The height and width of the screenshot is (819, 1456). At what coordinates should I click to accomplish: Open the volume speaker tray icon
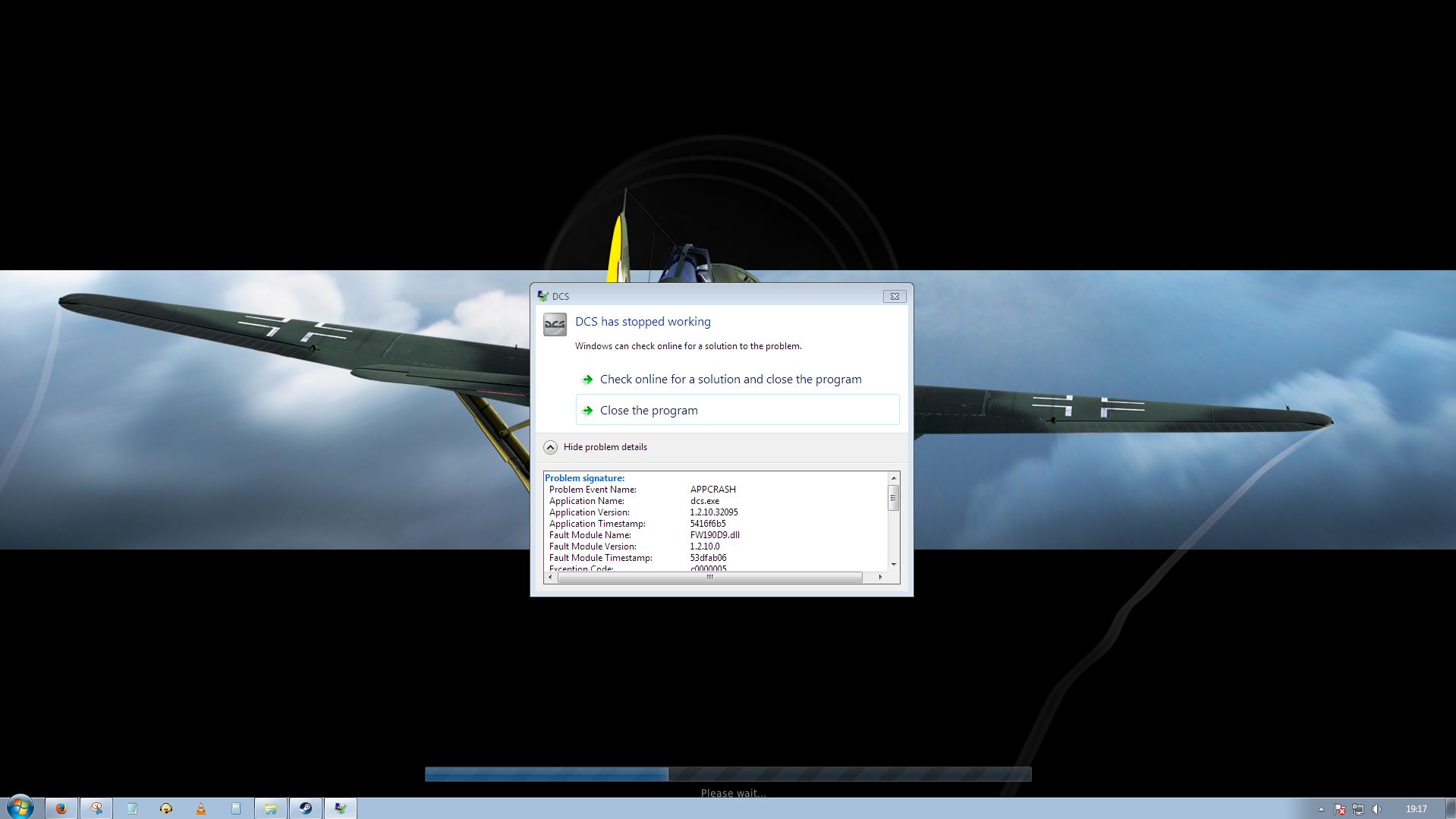pos(1376,809)
